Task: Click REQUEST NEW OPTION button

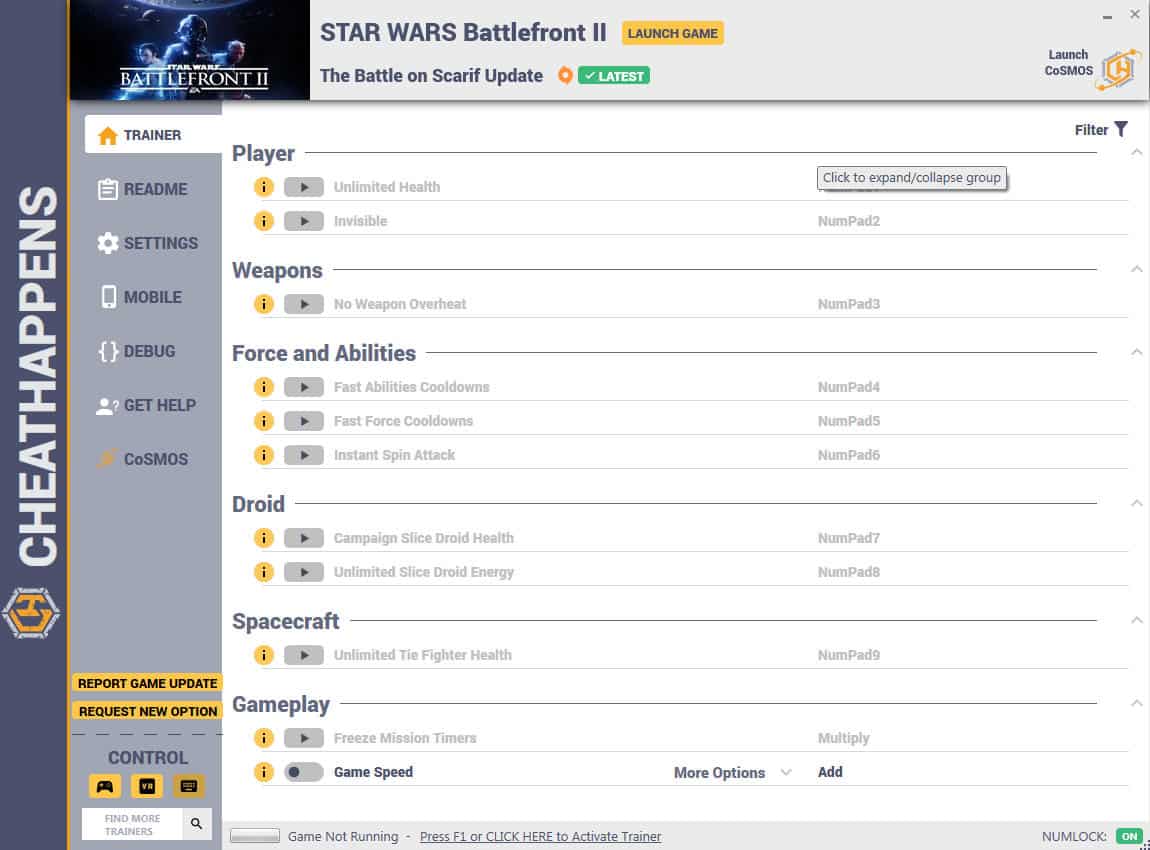Action: (147, 711)
